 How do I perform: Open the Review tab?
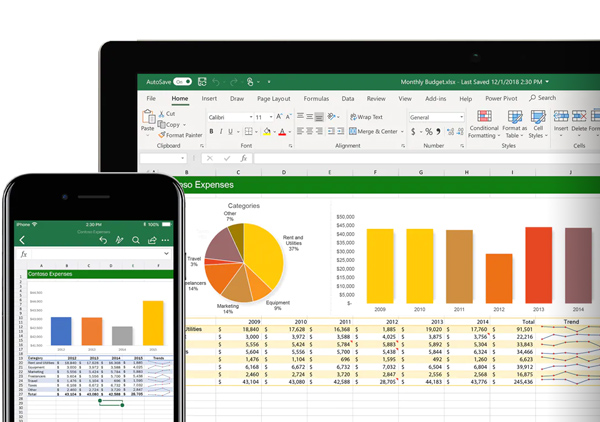[x=376, y=99]
